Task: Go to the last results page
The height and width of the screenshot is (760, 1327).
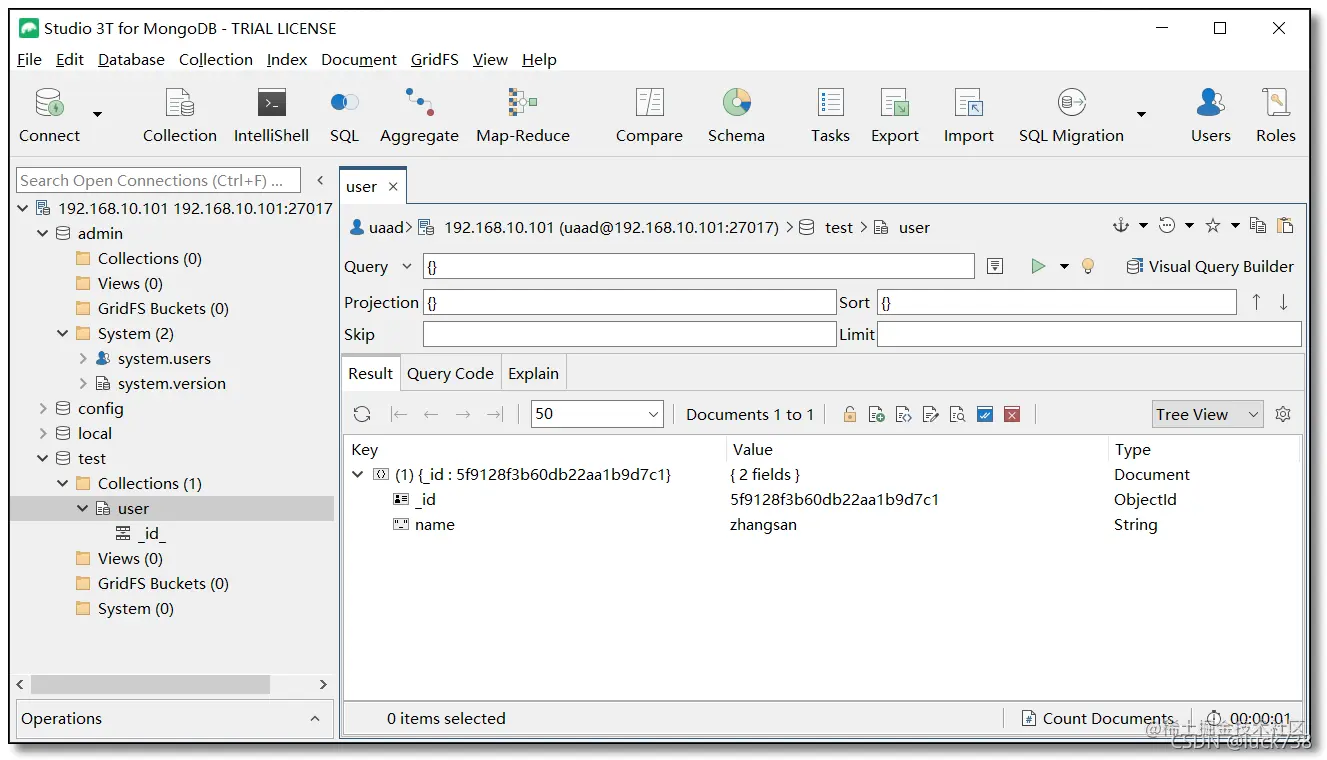Action: [494, 414]
